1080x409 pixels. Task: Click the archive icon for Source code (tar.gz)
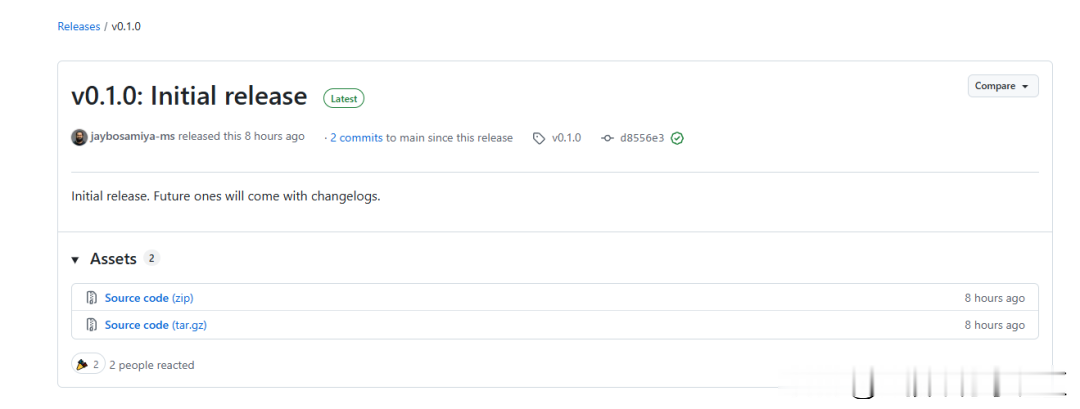point(91,324)
